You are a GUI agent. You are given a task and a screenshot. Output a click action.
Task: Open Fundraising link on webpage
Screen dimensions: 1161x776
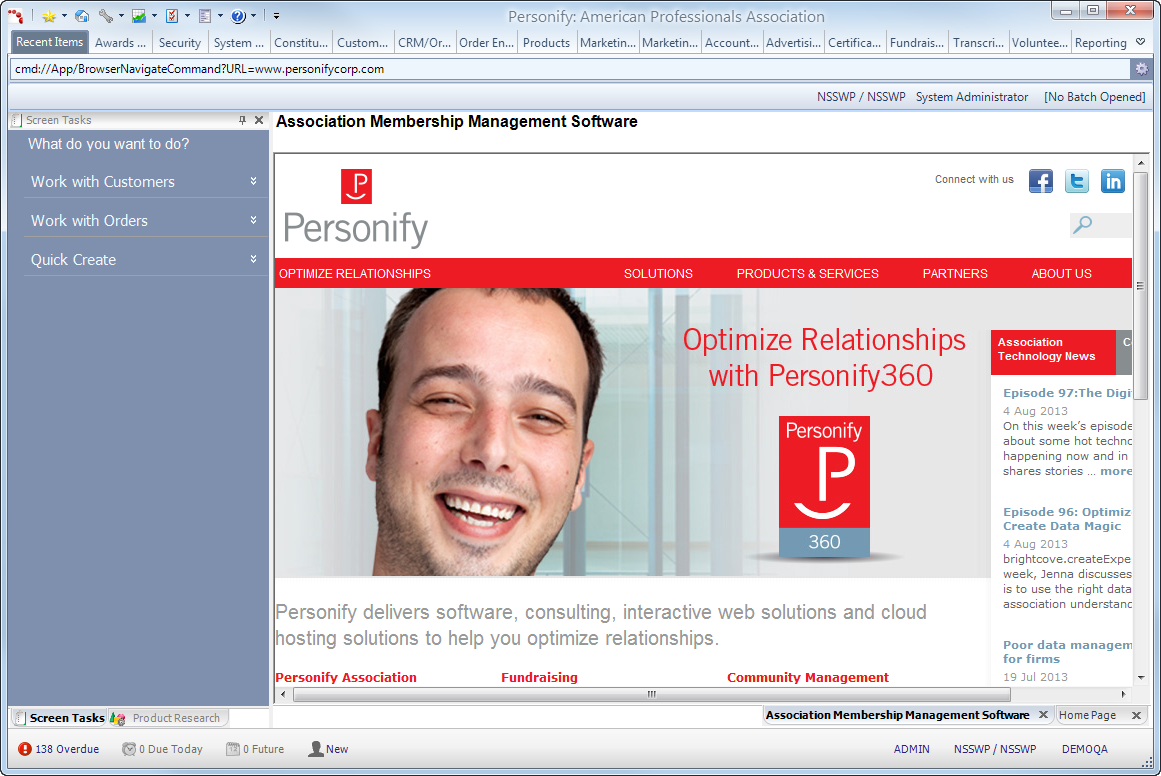539,677
